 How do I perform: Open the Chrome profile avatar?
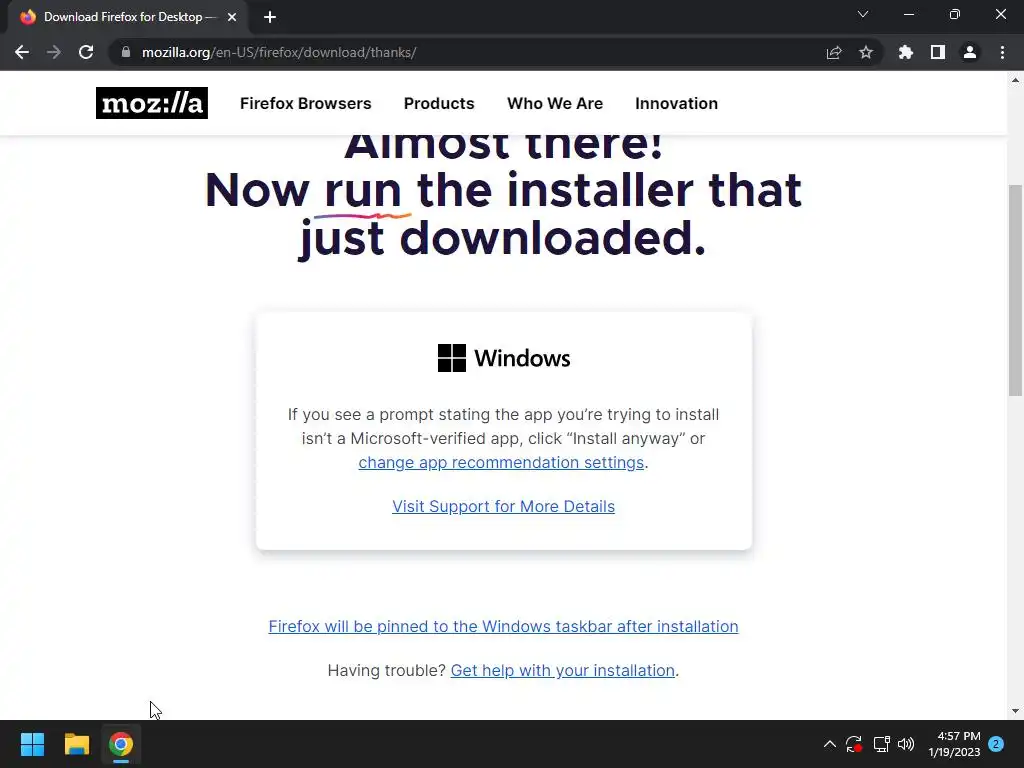[970, 52]
